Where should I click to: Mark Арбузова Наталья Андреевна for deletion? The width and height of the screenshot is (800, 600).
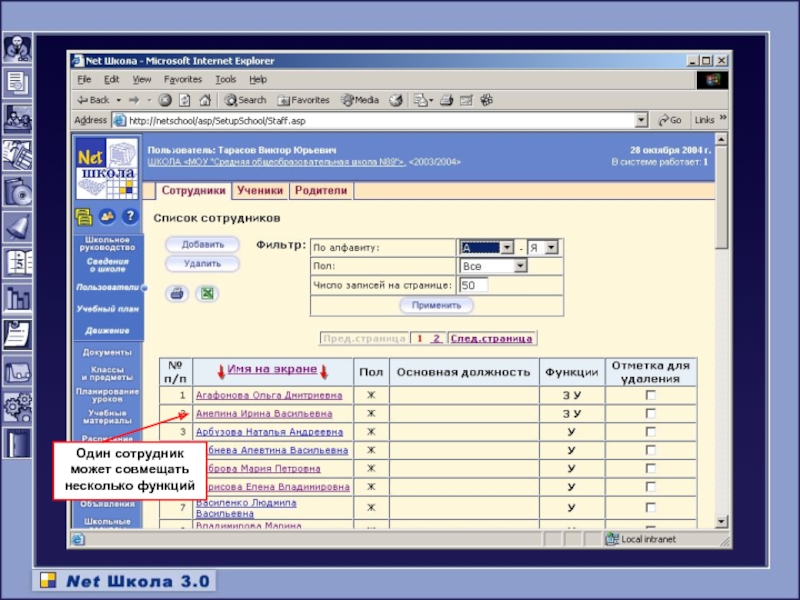(x=650, y=432)
